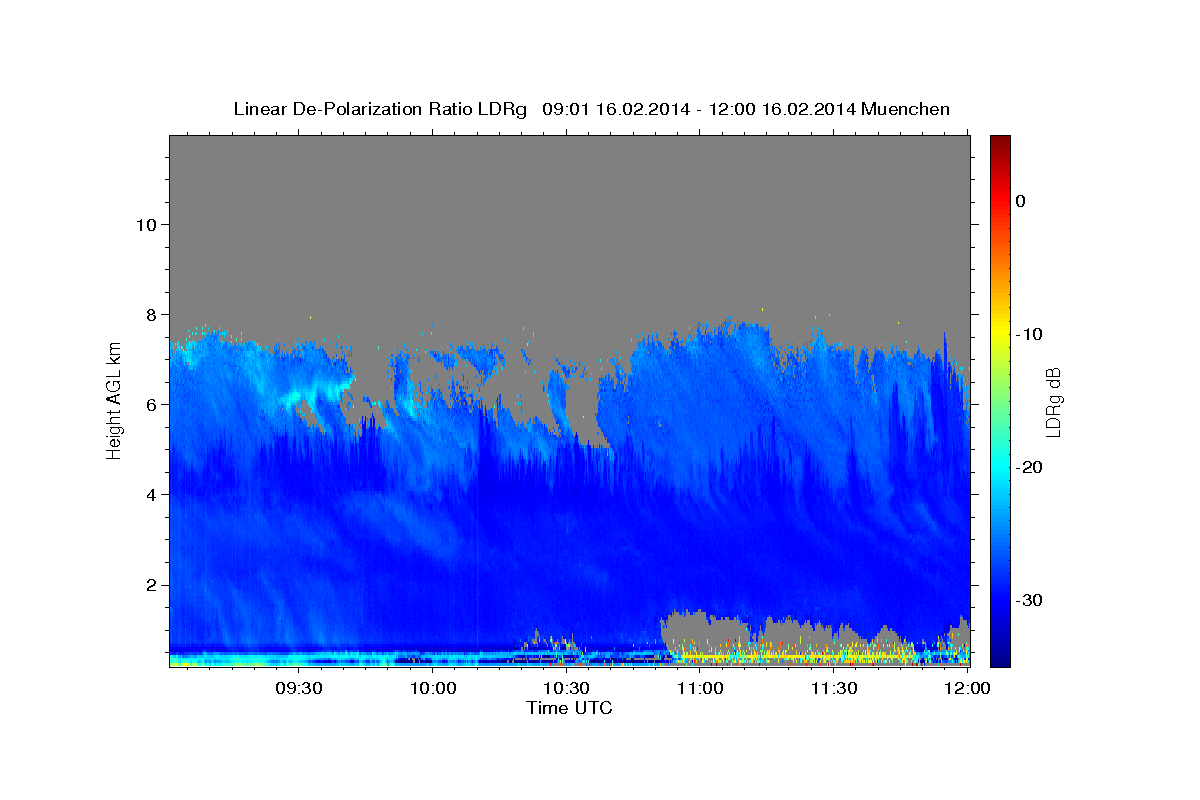Click the 10:00 time tick label
This screenshot has height=800, width=1200.
pos(433,688)
